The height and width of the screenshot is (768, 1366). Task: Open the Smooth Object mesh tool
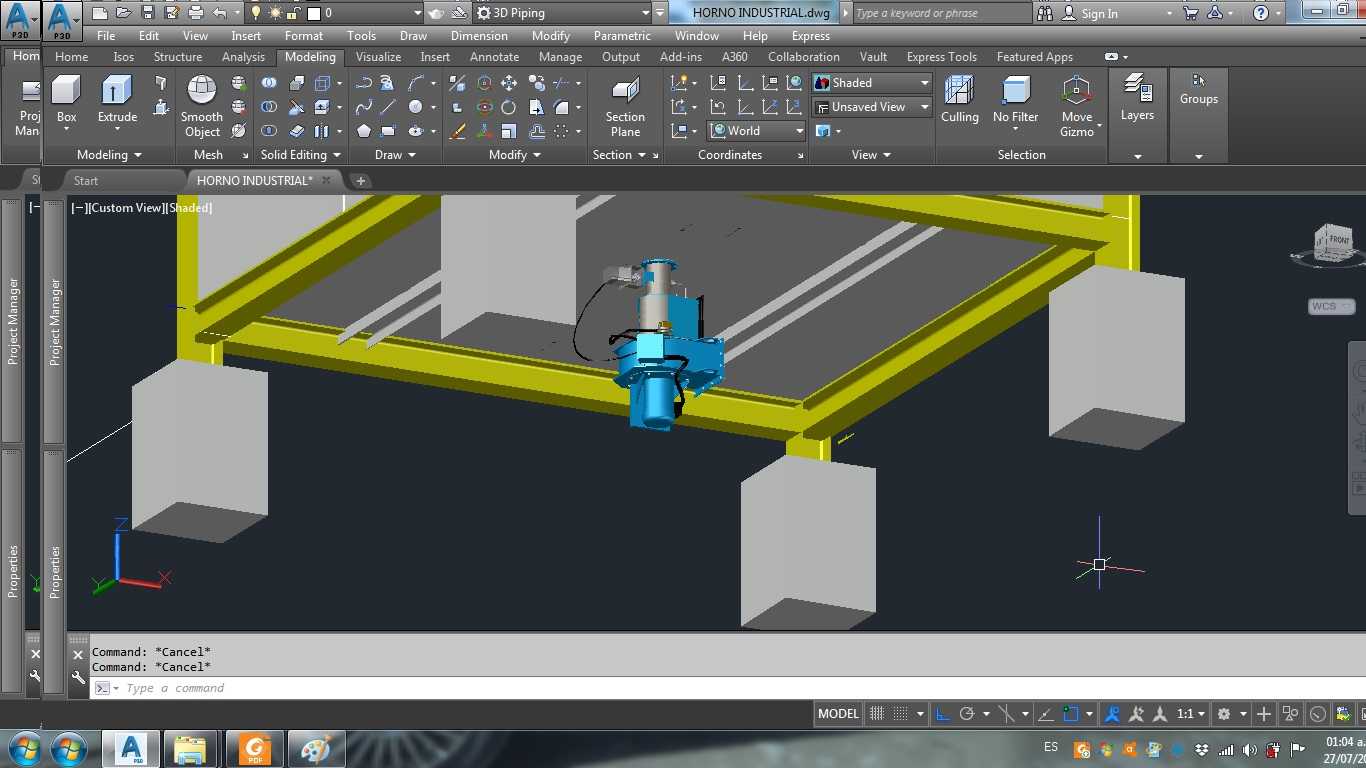pos(202,106)
